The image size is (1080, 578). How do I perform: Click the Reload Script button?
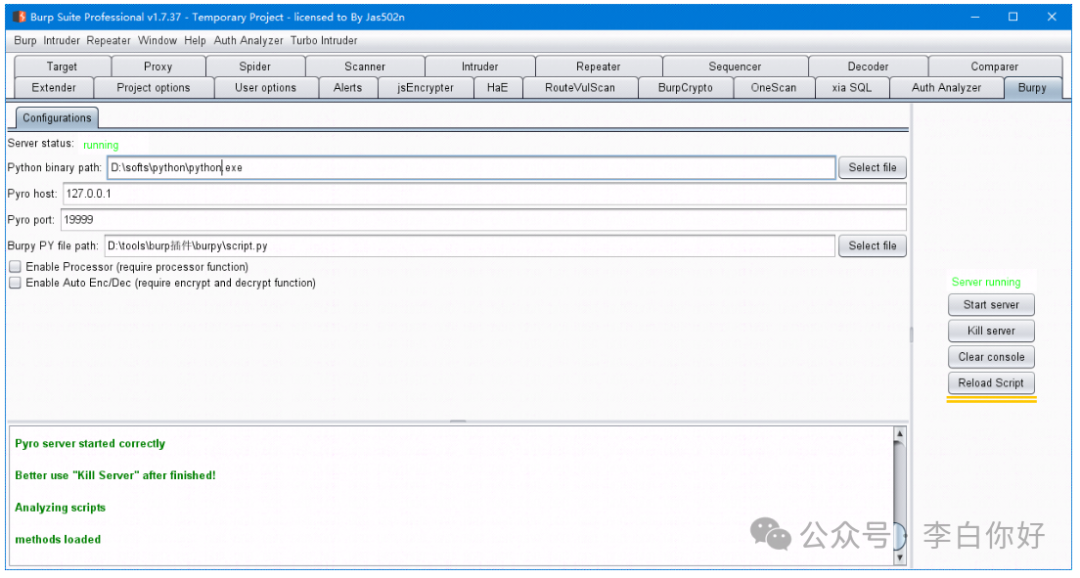991,383
